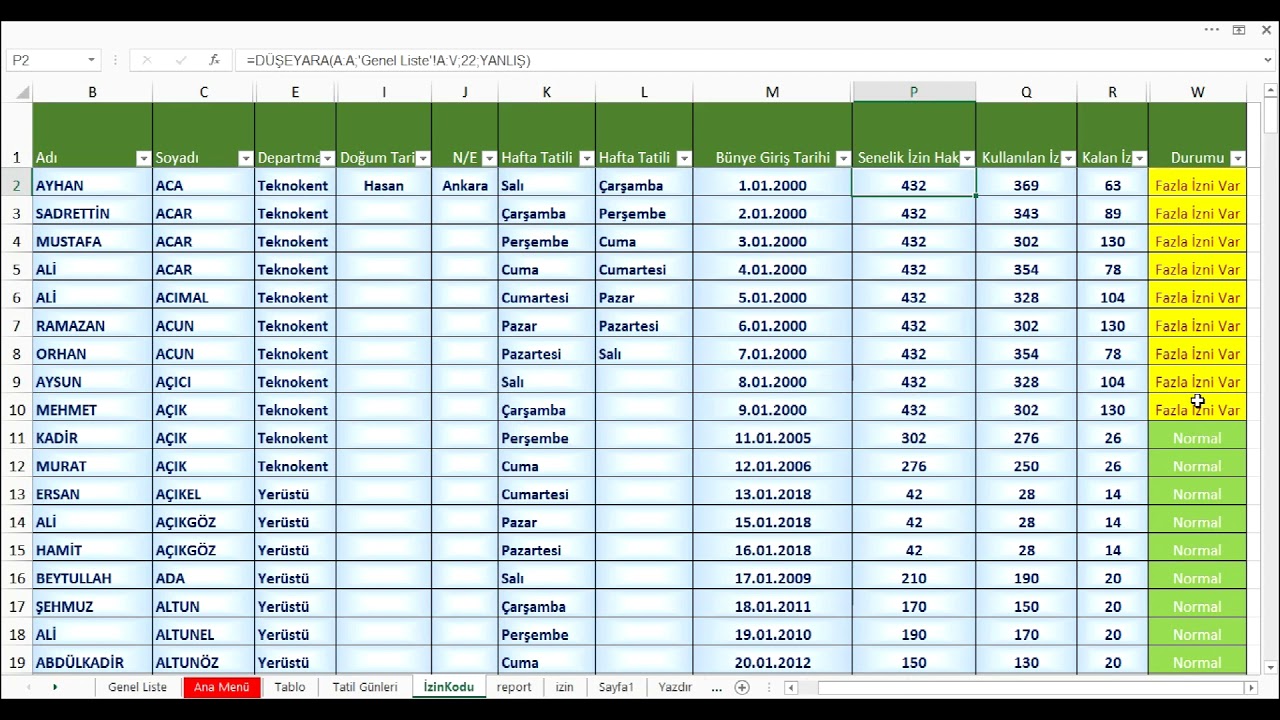Click the horizontal scrollbar left arrow
The width and height of the screenshot is (1280, 720).
click(x=791, y=687)
